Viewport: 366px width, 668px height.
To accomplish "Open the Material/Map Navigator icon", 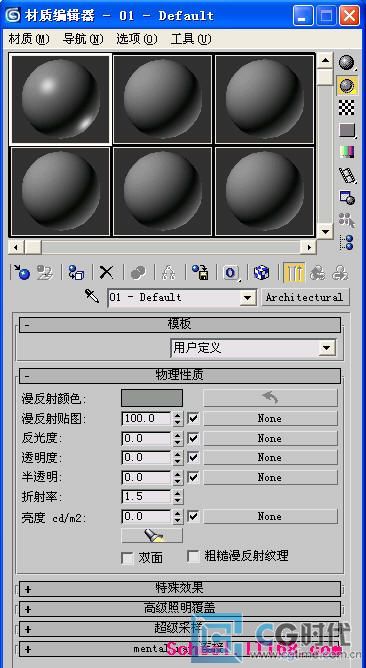I will 346,242.
